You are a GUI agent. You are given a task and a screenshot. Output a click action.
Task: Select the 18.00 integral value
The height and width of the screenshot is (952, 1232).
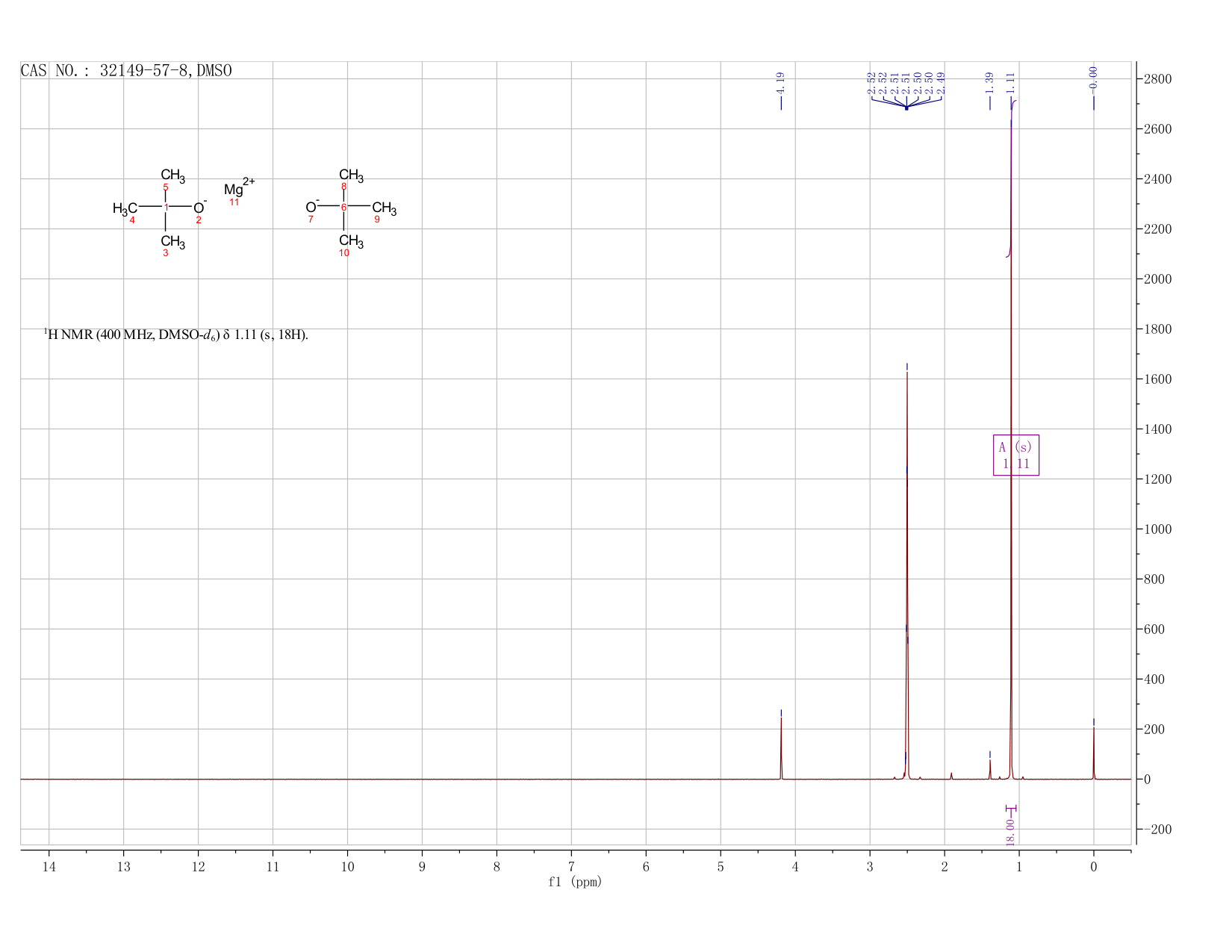pos(1010,832)
